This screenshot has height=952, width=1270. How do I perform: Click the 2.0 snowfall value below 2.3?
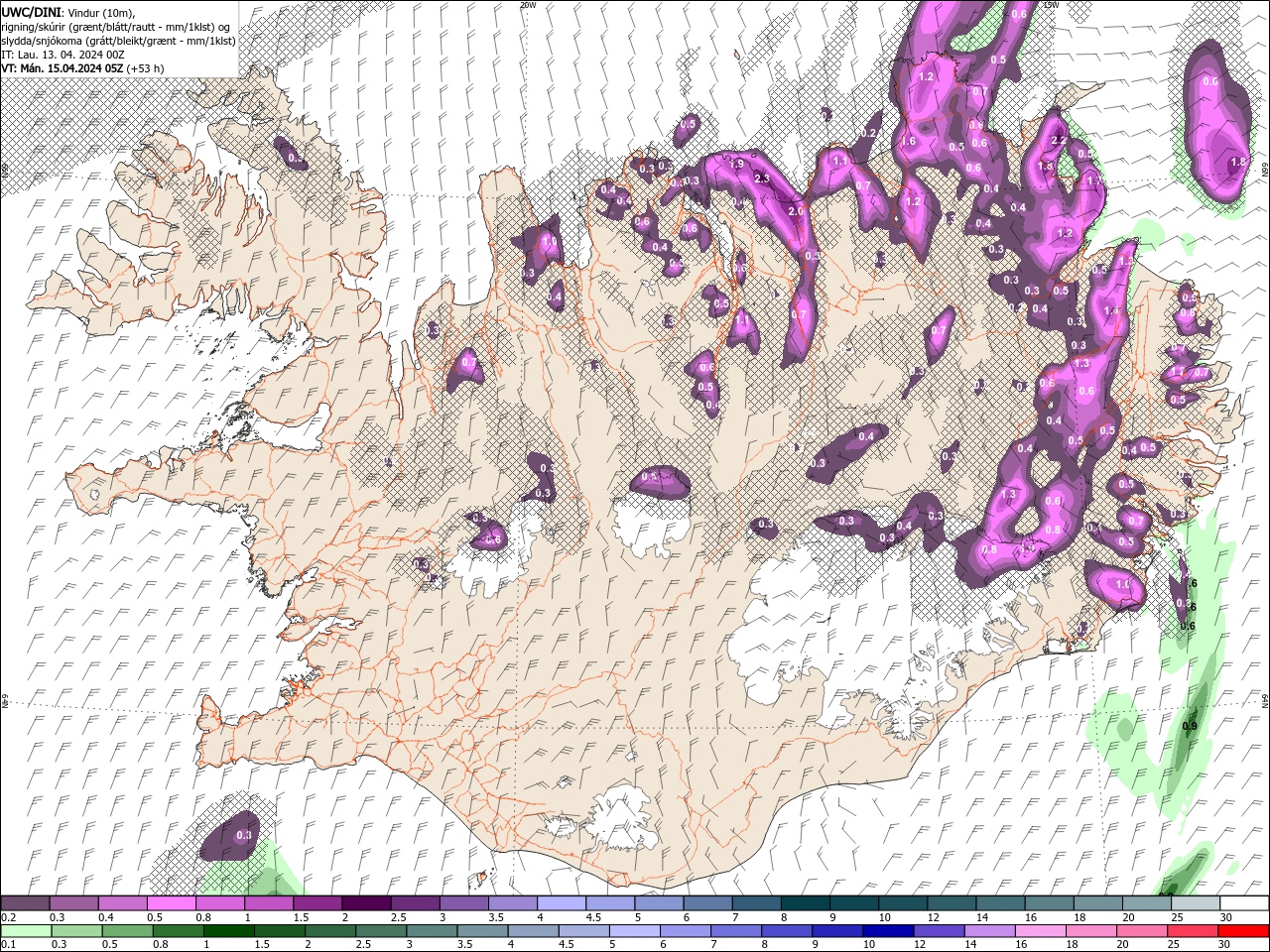(795, 211)
